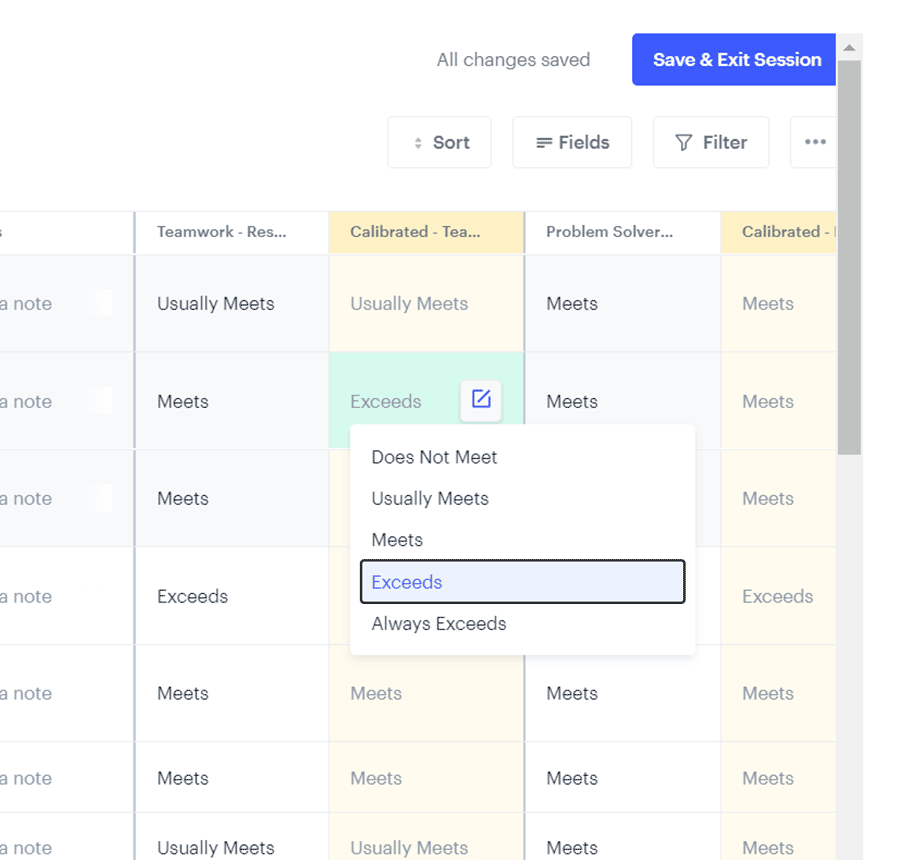Image resolution: width=900 pixels, height=860 pixels.
Task: Click the 'Calibrated - Tea...' column header
Action: coord(426,232)
